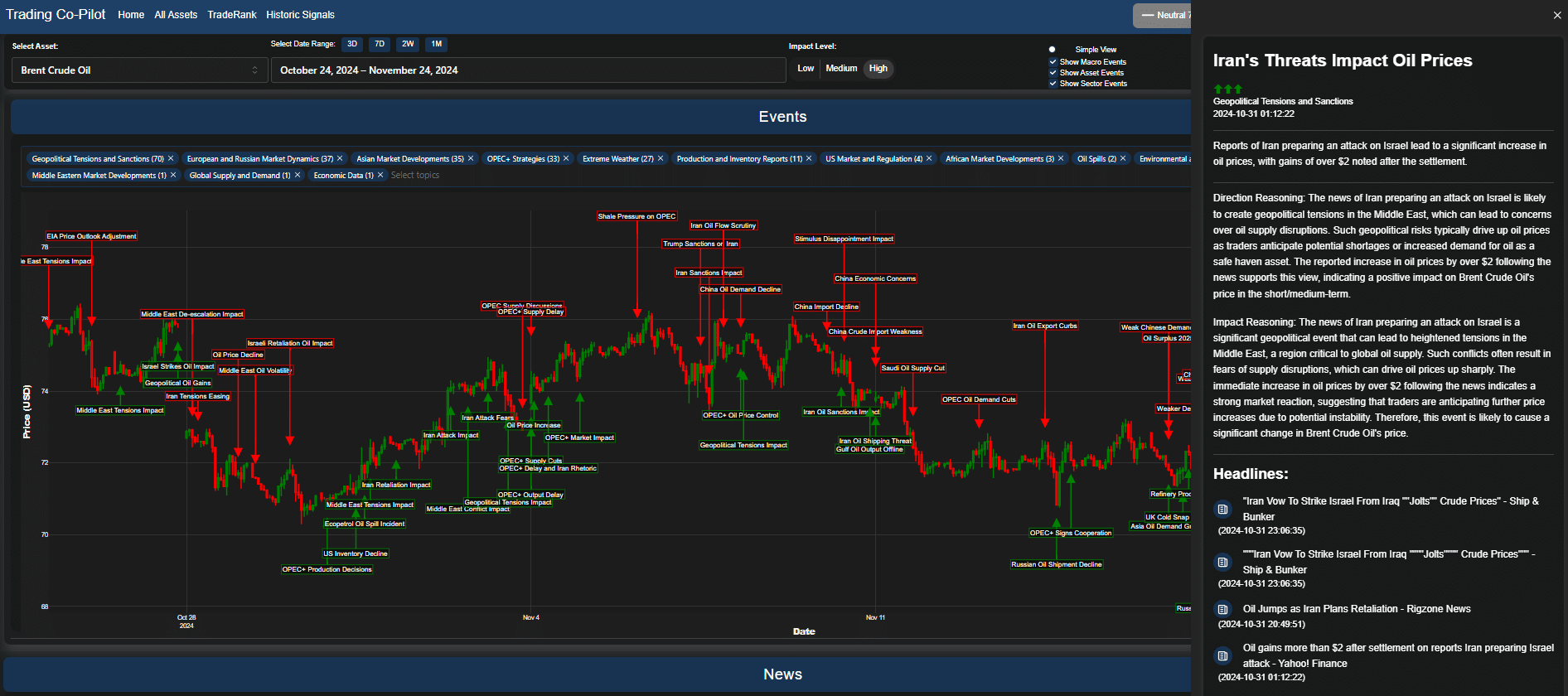
Task: Select the Iran Oil Flow Scrutiny event marker
Action: (x=724, y=225)
